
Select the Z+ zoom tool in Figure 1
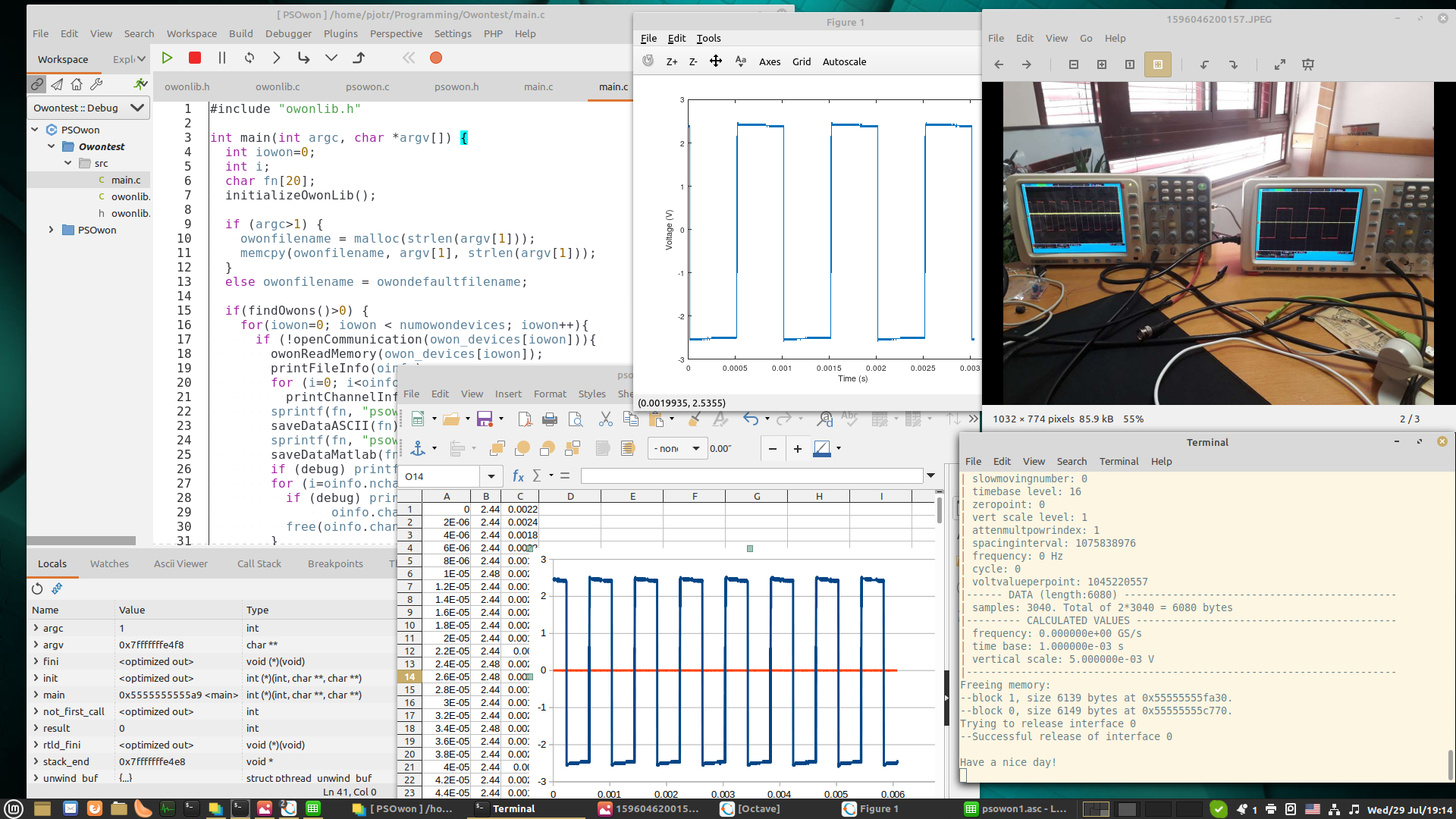pos(671,61)
